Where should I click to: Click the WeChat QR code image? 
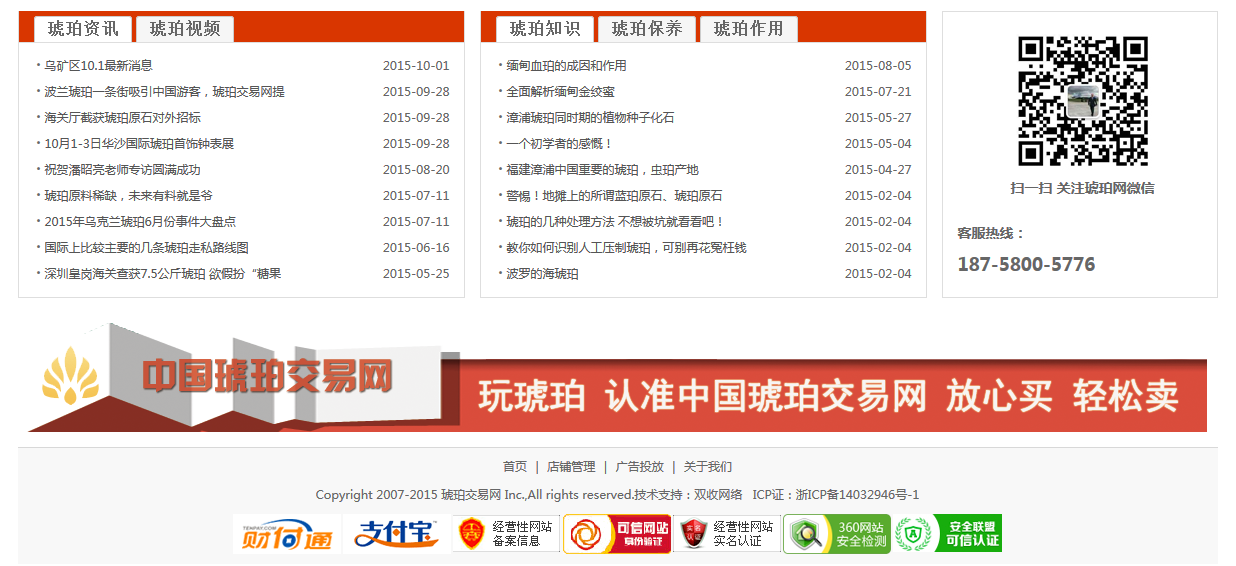(x=1082, y=101)
